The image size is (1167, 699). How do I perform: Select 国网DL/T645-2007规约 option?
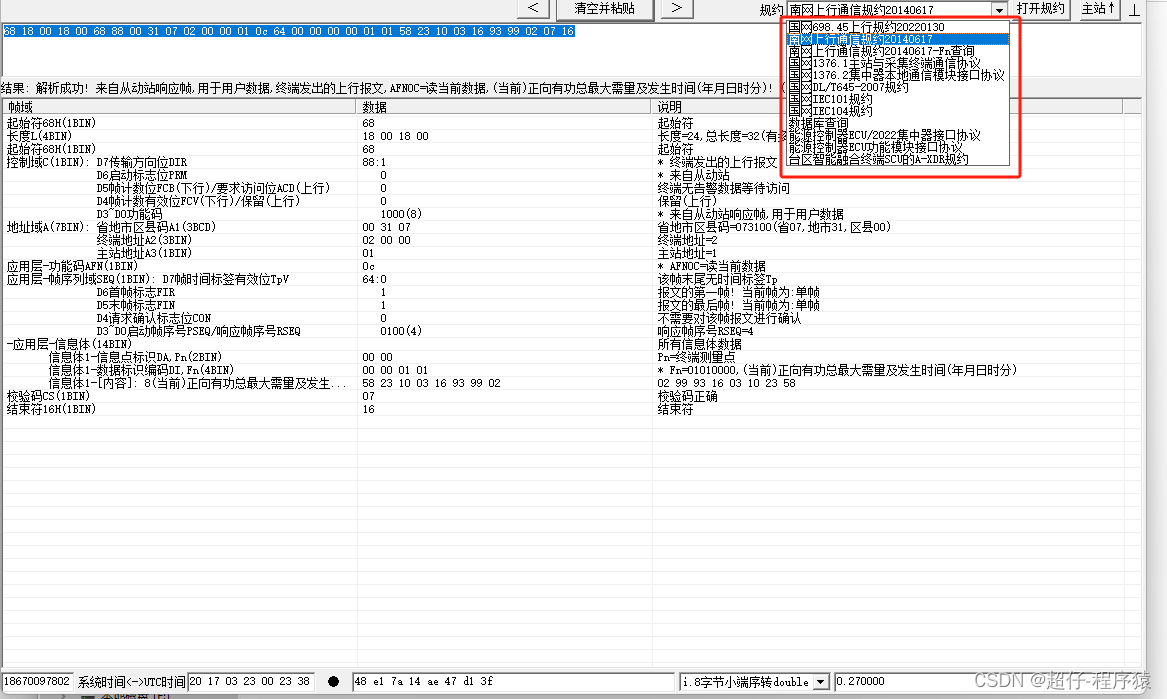point(898,87)
